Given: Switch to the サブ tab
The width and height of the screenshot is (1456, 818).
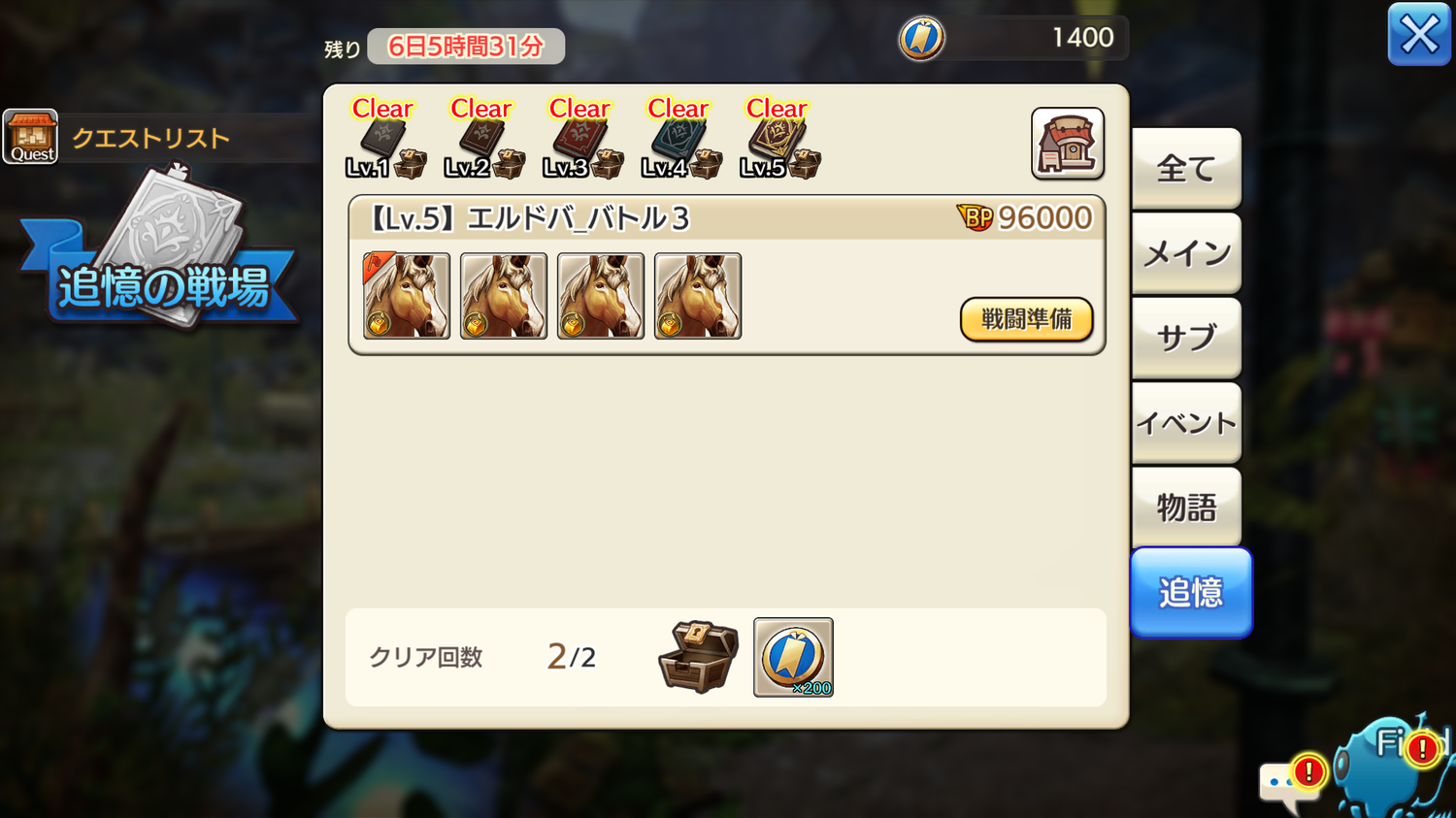Looking at the screenshot, I should tap(1186, 338).
